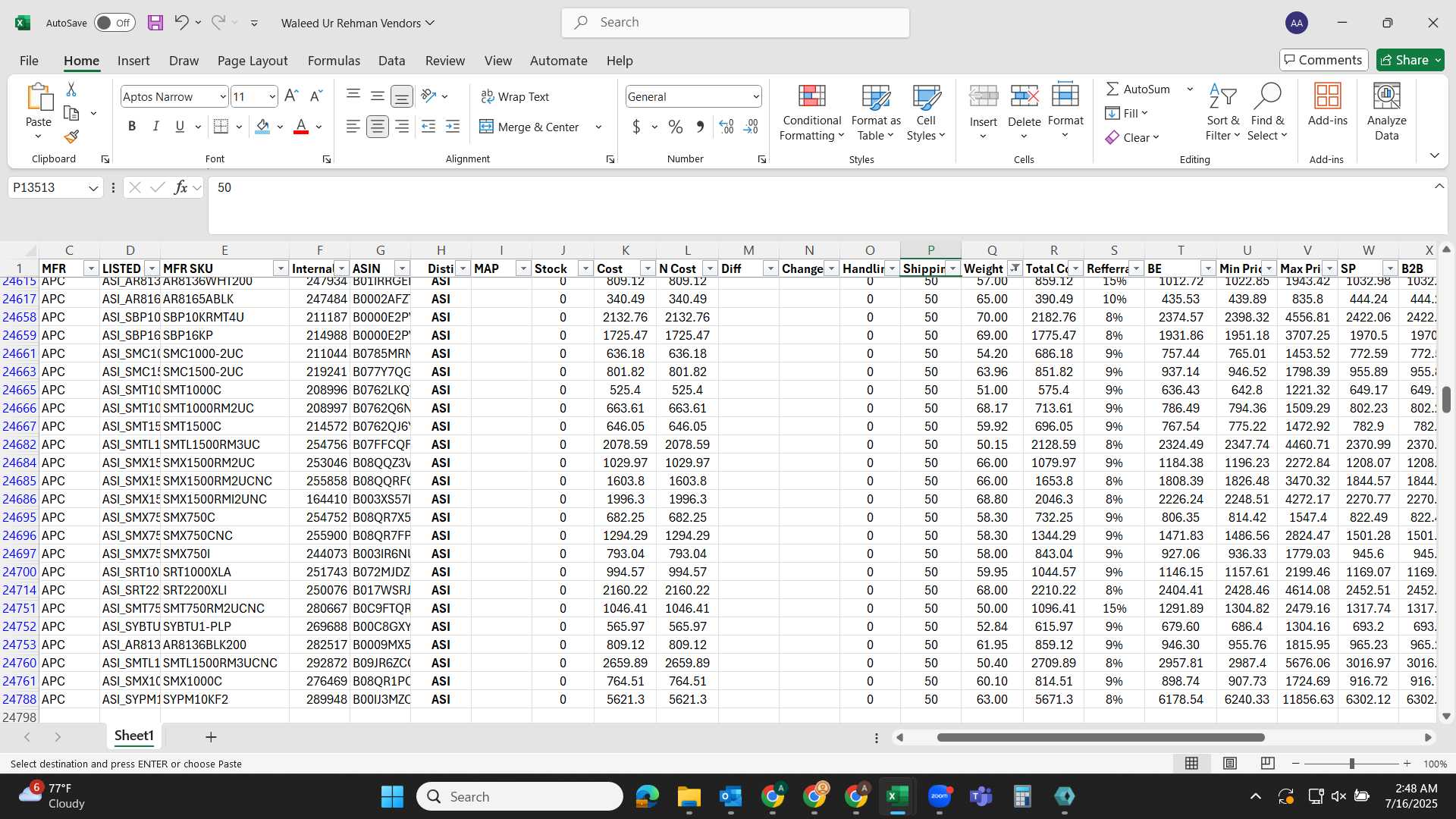This screenshot has height=819, width=1456.
Task: Click the zoom slider handle
Action: pos(1351,764)
